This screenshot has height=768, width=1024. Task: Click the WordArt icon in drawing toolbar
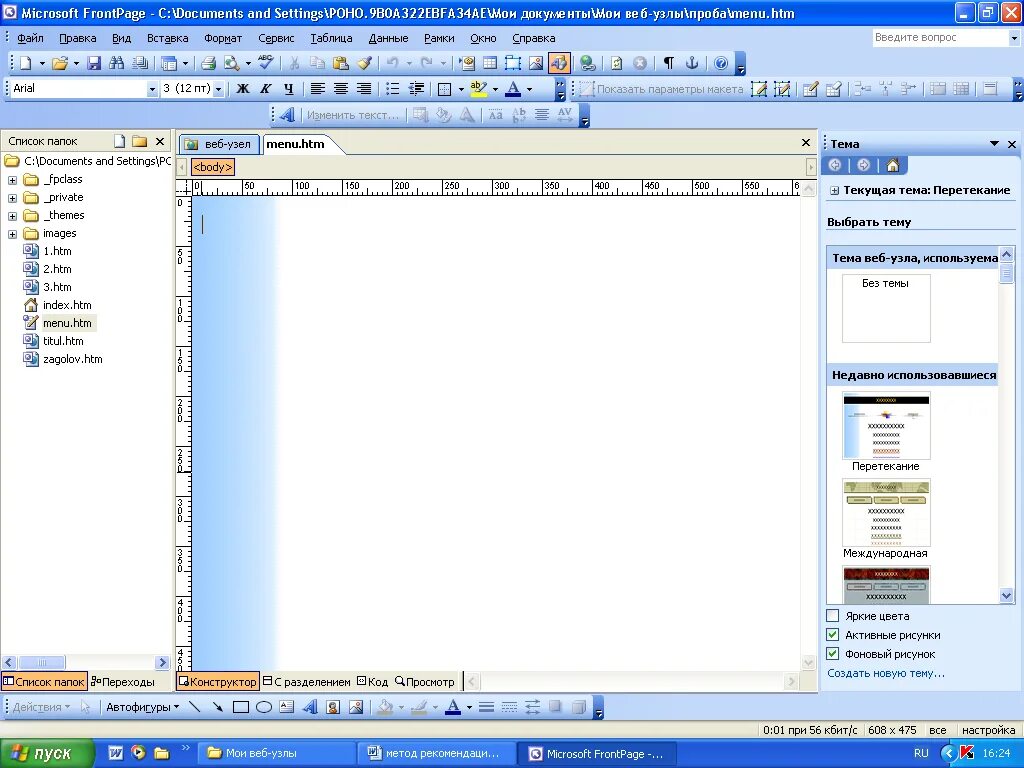[310, 707]
